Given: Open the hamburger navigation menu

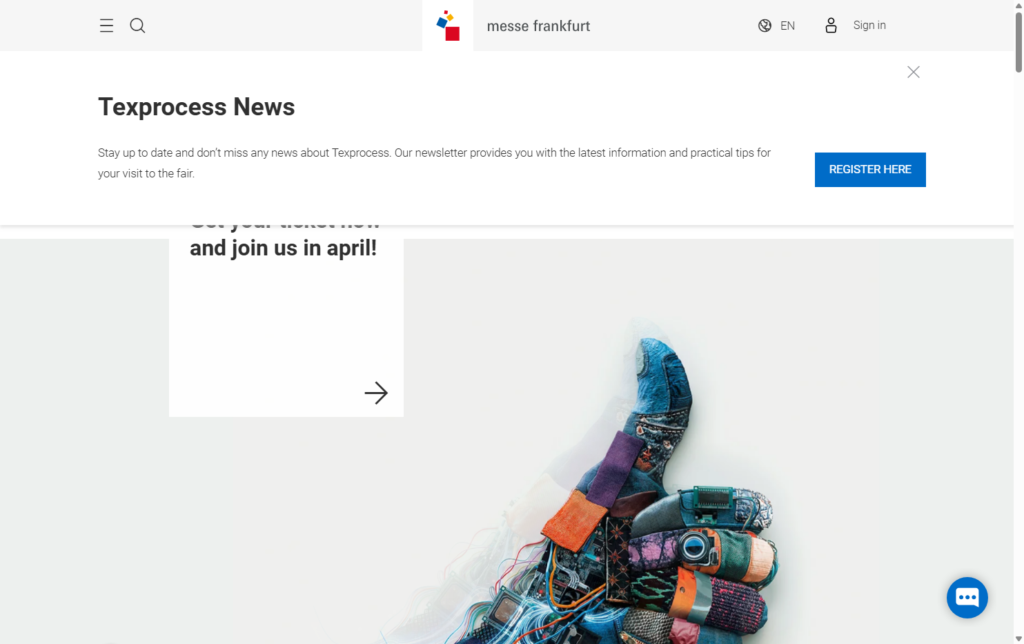Looking at the screenshot, I should click(x=106, y=25).
